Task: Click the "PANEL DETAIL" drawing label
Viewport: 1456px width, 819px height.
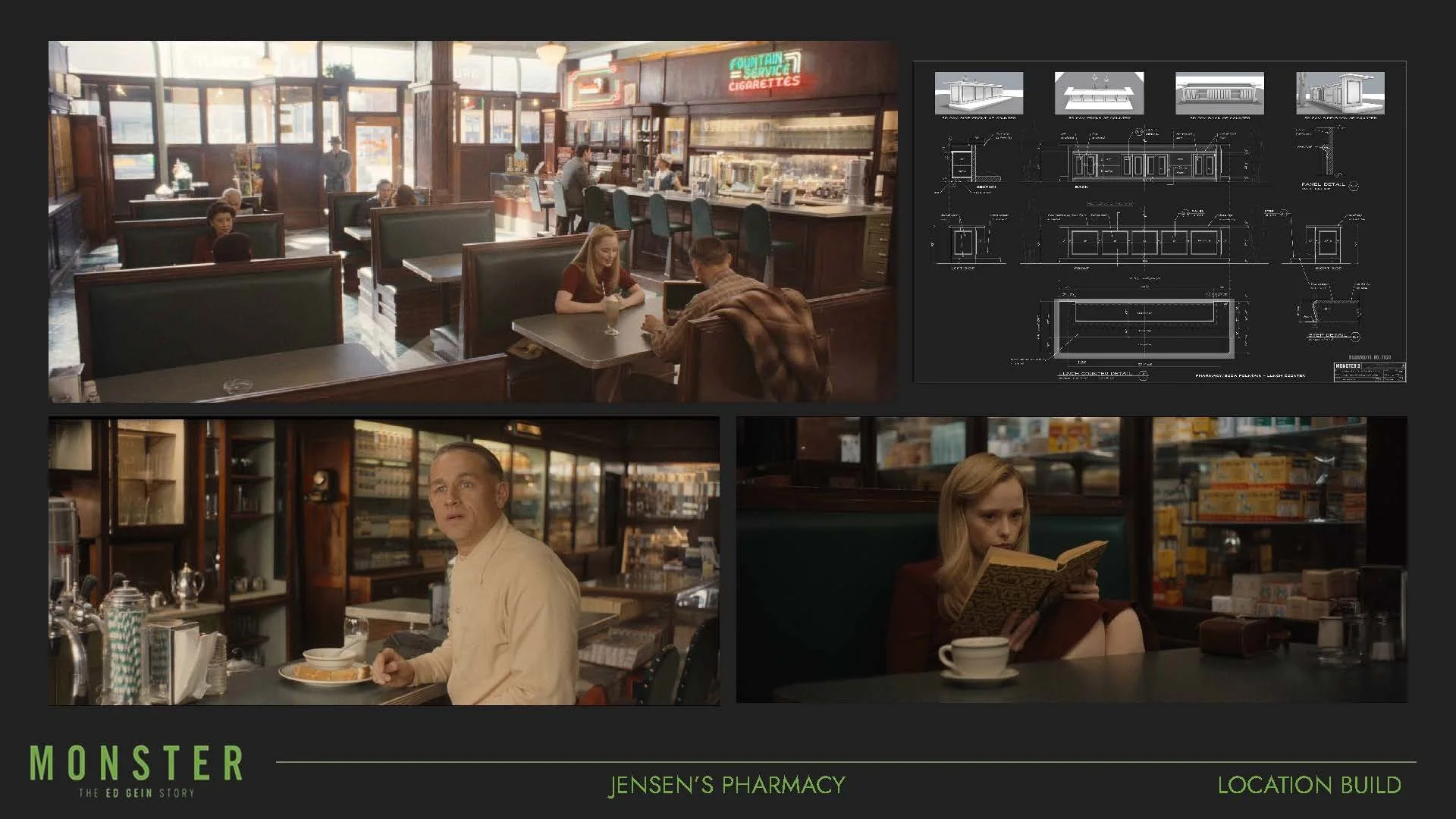Action: 1323,184
